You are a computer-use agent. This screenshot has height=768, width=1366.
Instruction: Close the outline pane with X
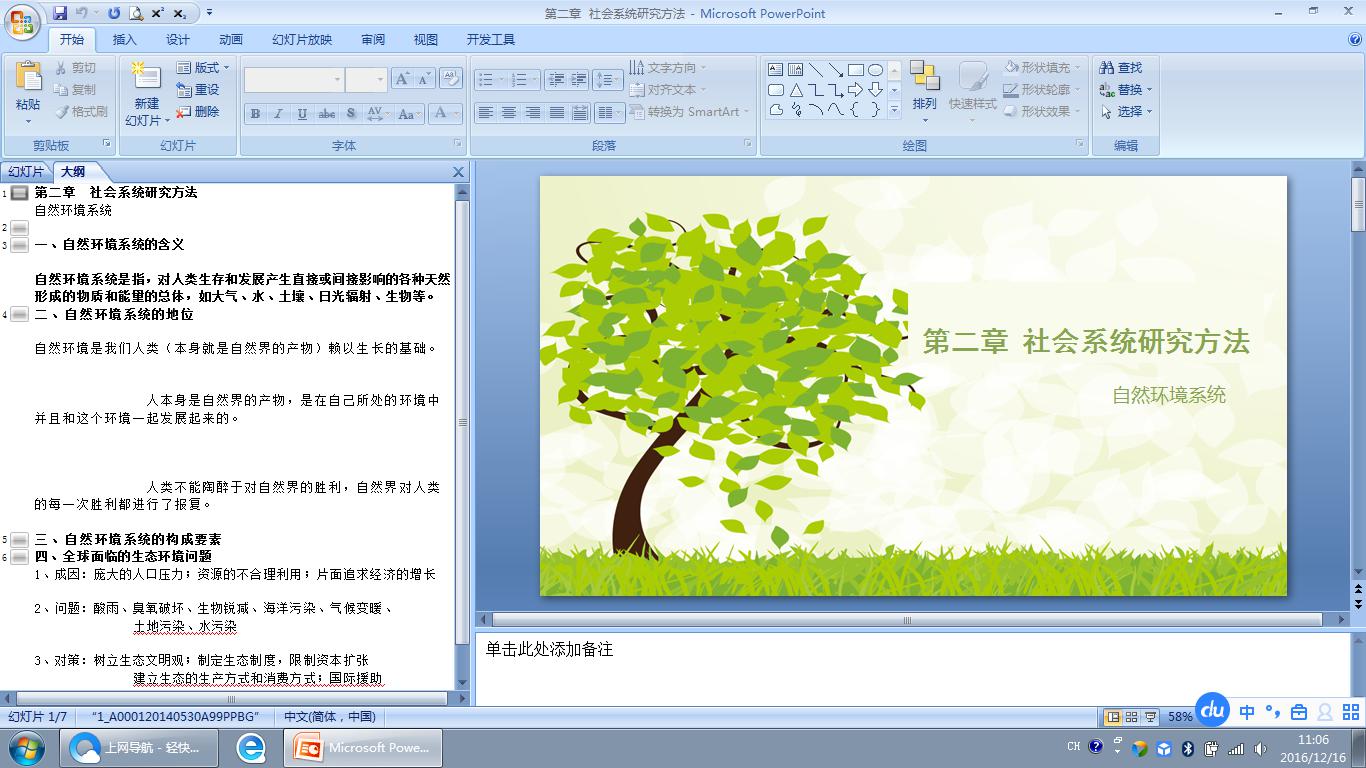point(459,172)
